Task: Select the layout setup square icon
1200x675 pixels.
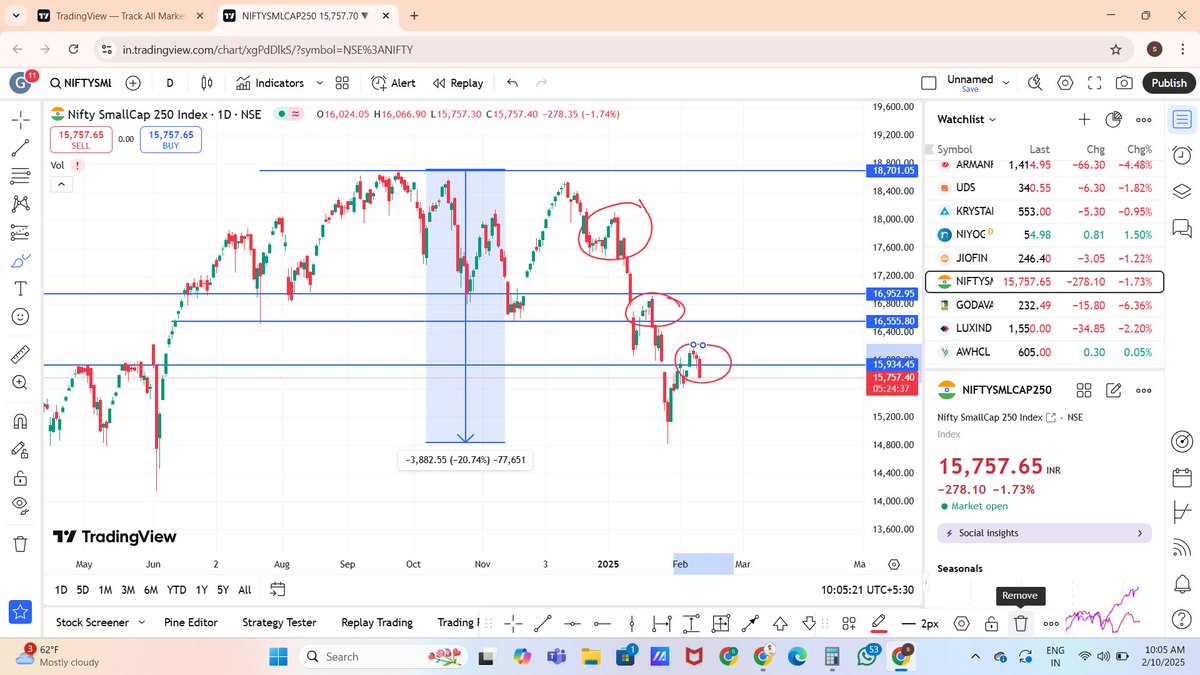Action: pyautogui.click(x=929, y=83)
